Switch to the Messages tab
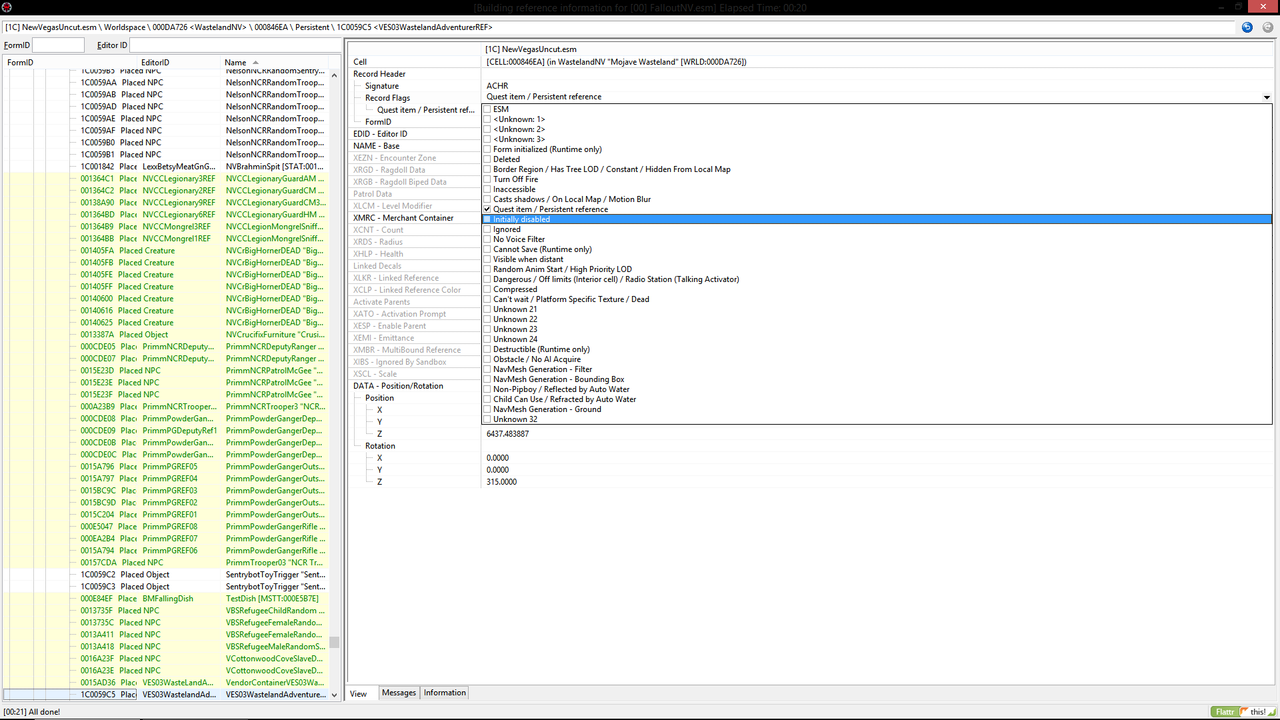The image size is (1280, 720). click(398, 692)
